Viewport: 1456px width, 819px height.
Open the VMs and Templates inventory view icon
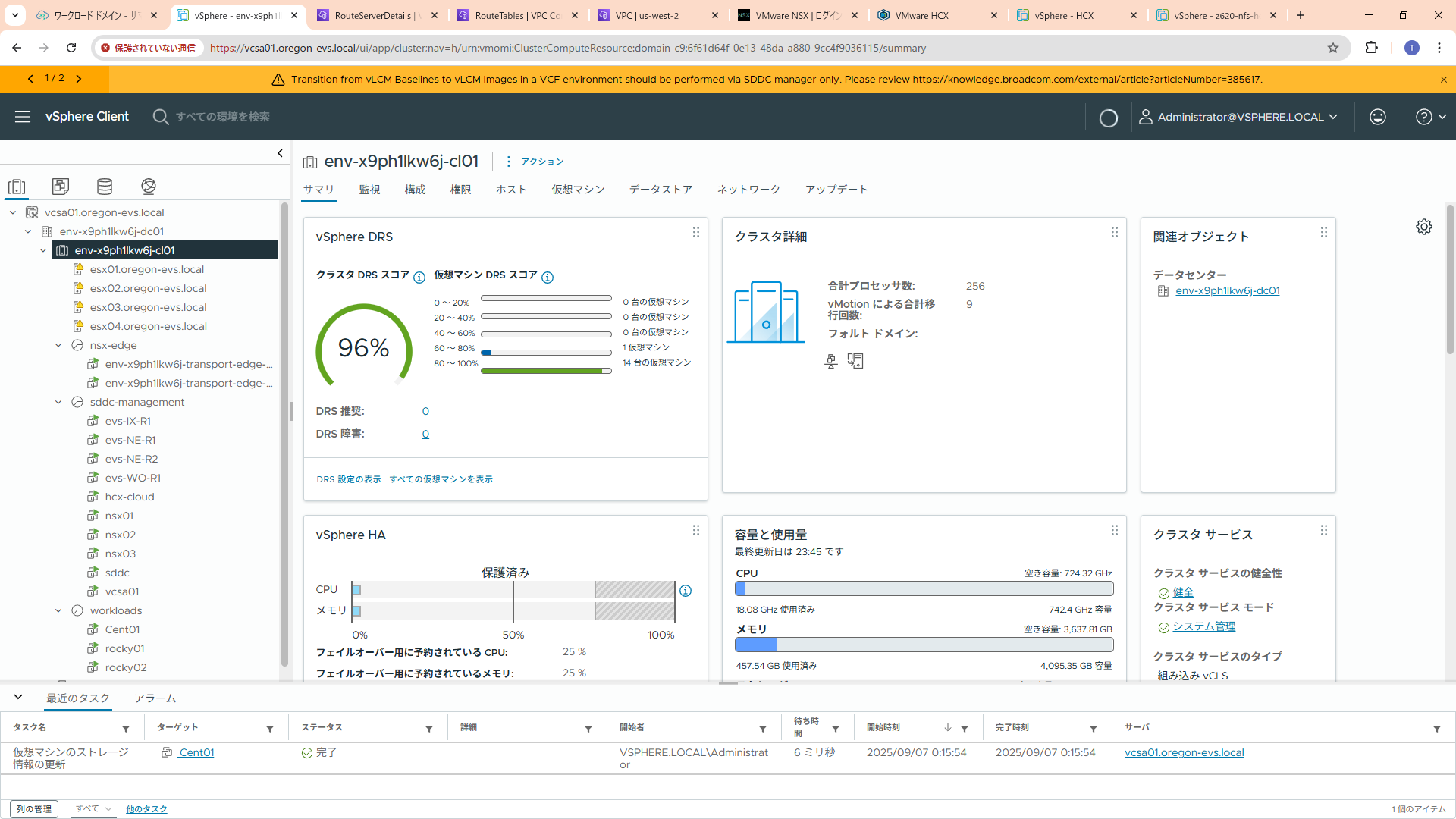pos(61,186)
